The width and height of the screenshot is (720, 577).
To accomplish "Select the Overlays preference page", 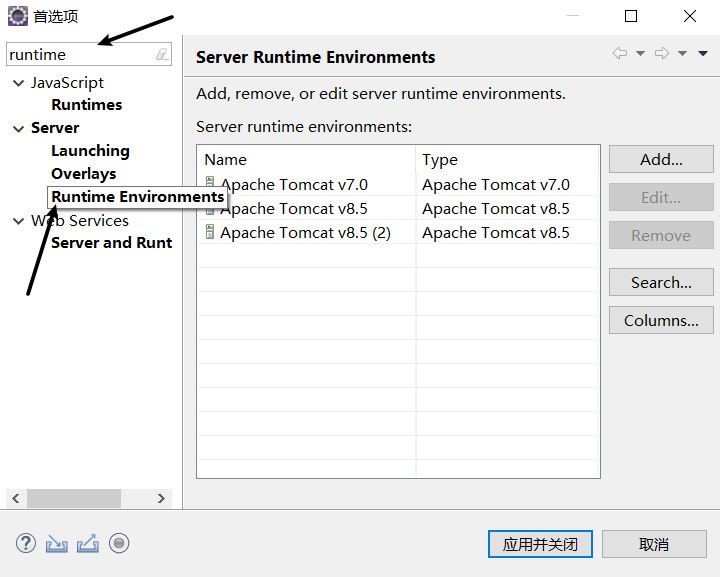I will [84, 174].
